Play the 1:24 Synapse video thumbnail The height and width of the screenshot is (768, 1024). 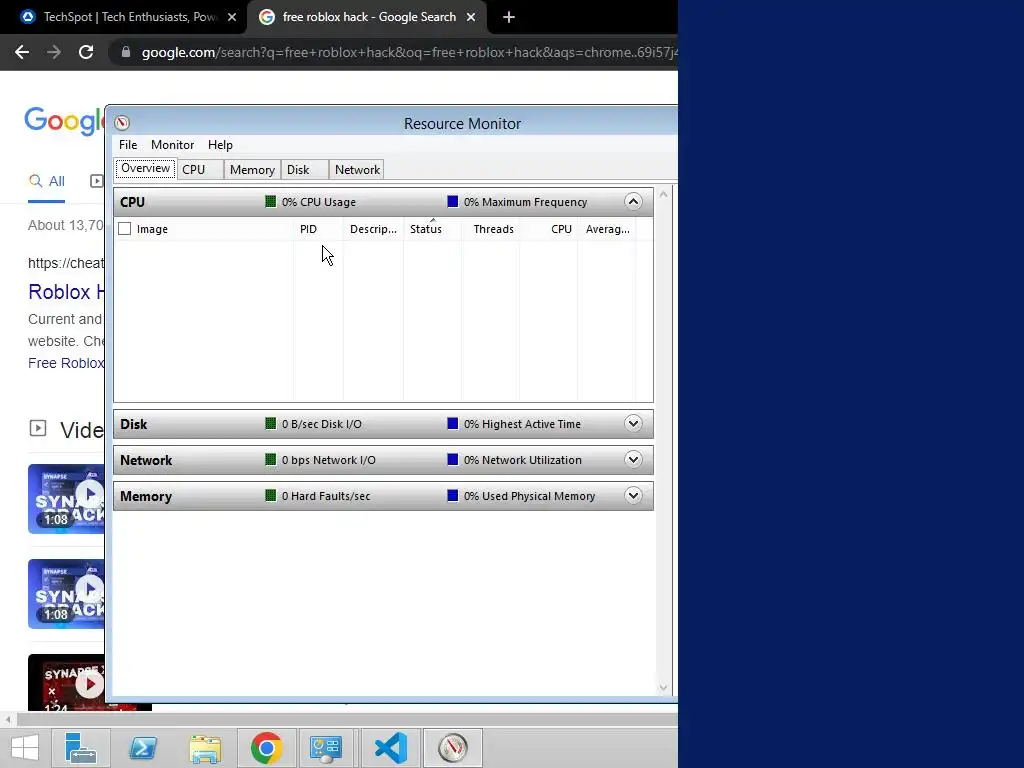(x=66, y=683)
